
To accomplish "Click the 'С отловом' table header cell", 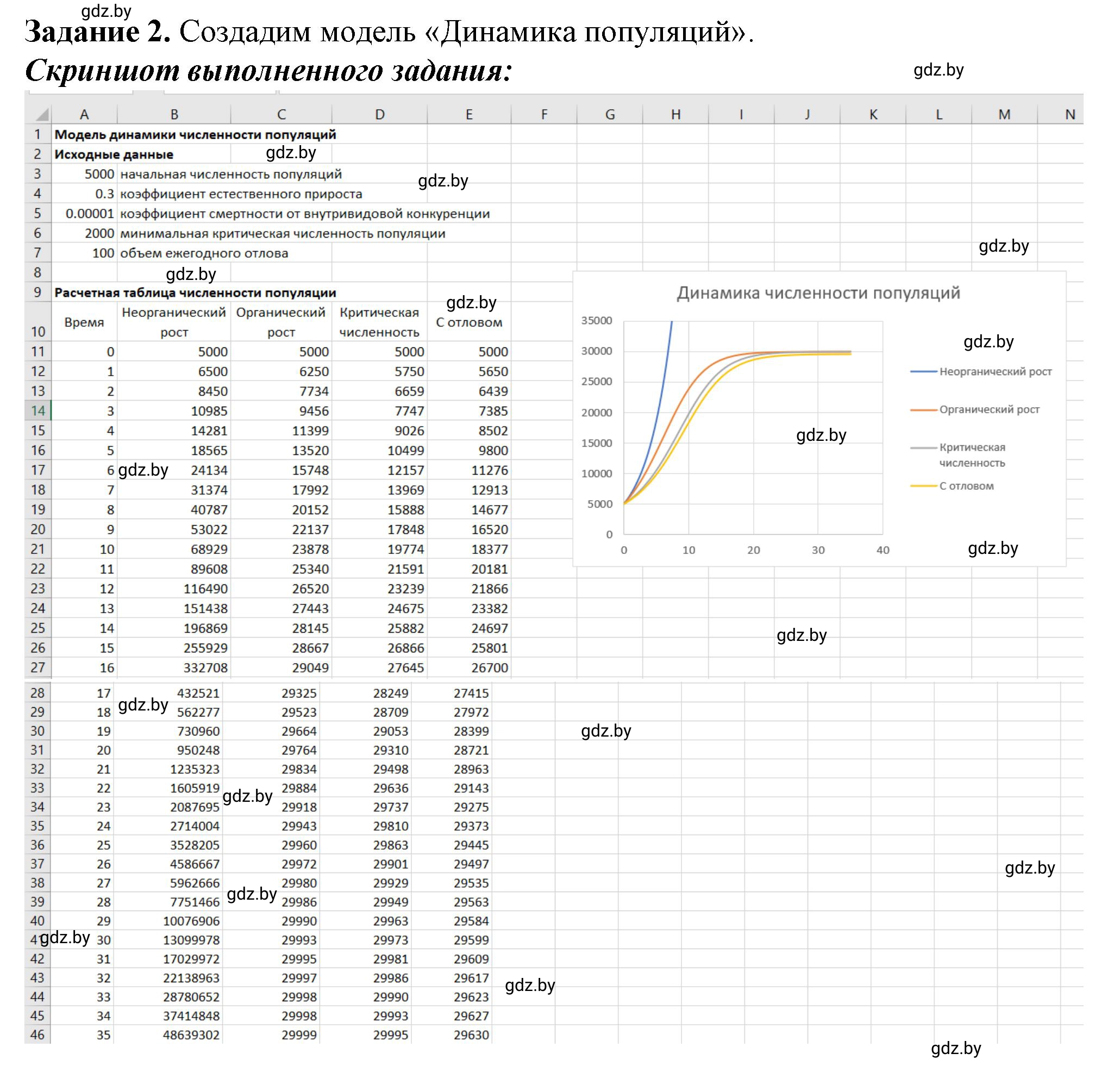I will point(468,322).
